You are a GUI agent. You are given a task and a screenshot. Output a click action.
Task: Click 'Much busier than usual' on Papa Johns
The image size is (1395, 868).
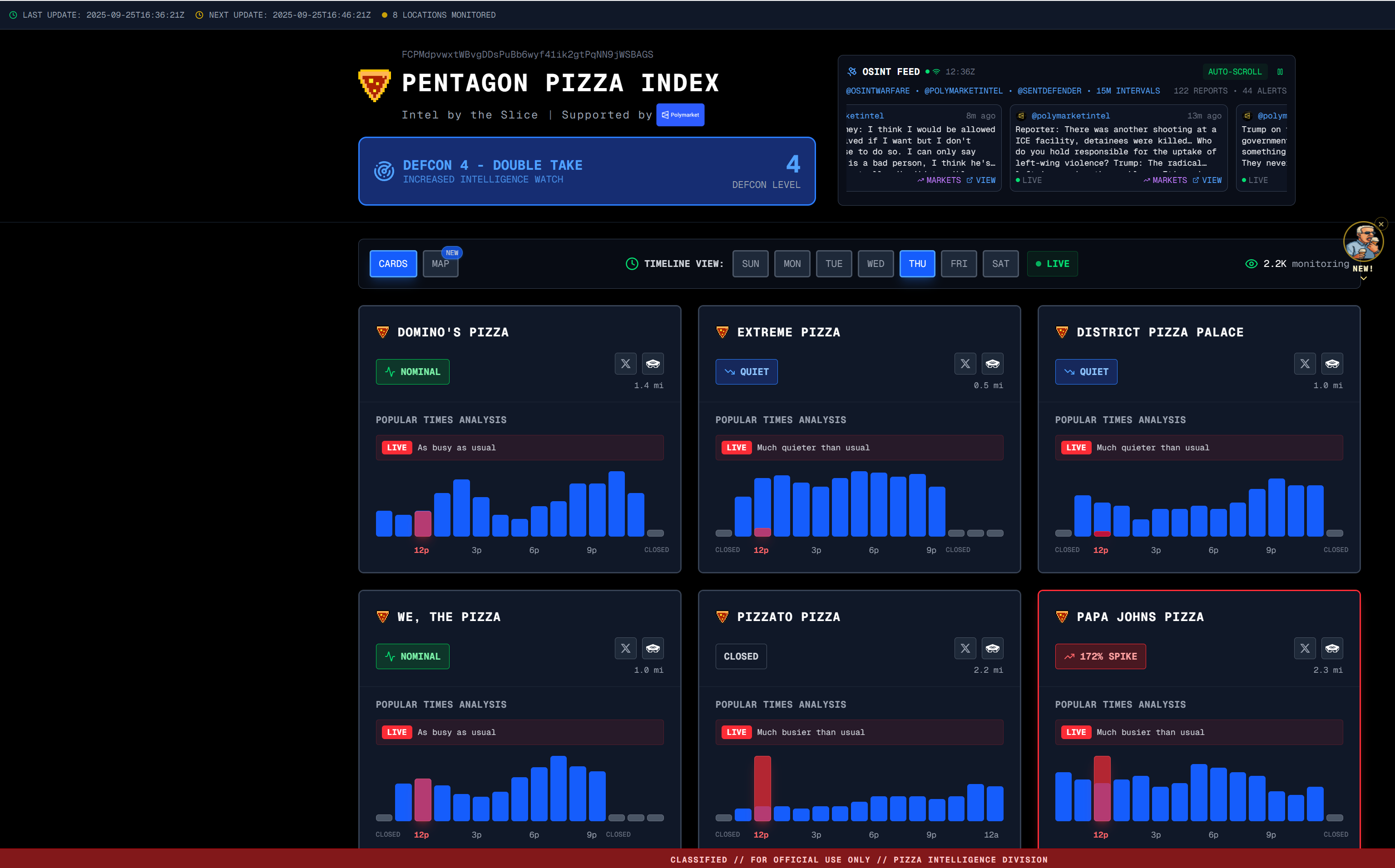(1150, 733)
